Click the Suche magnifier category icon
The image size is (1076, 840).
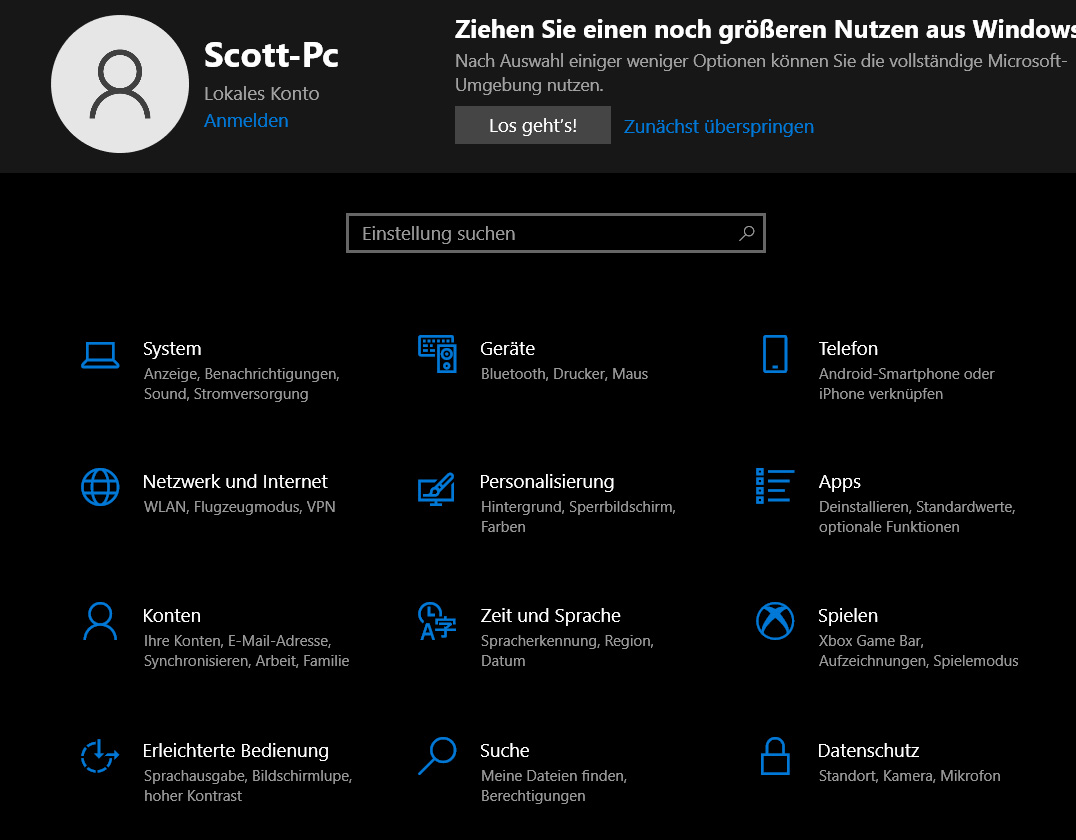pos(437,756)
